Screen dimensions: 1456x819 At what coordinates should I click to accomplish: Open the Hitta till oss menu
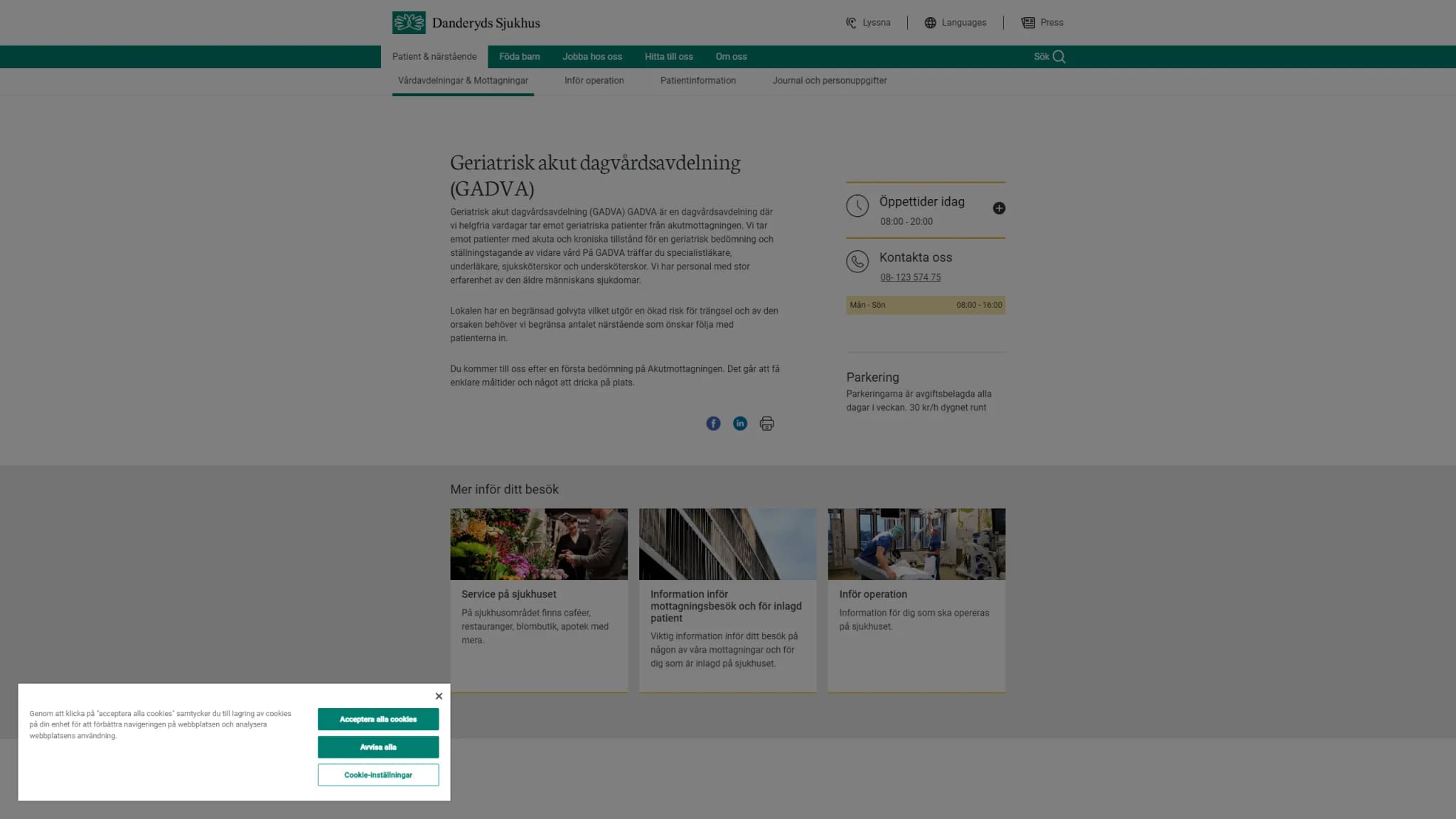[669, 57]
